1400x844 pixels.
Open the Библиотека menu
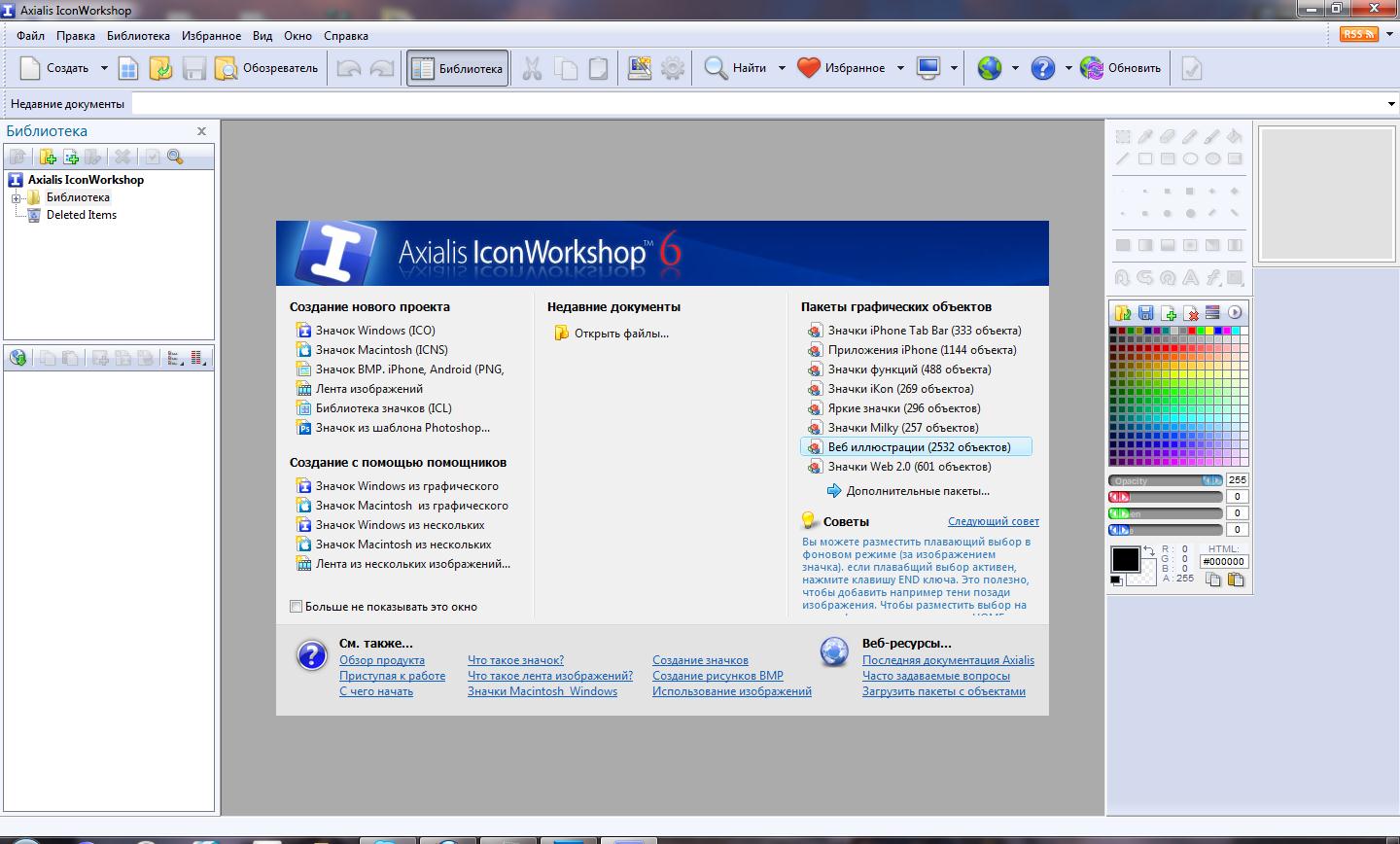pos(138,36)
